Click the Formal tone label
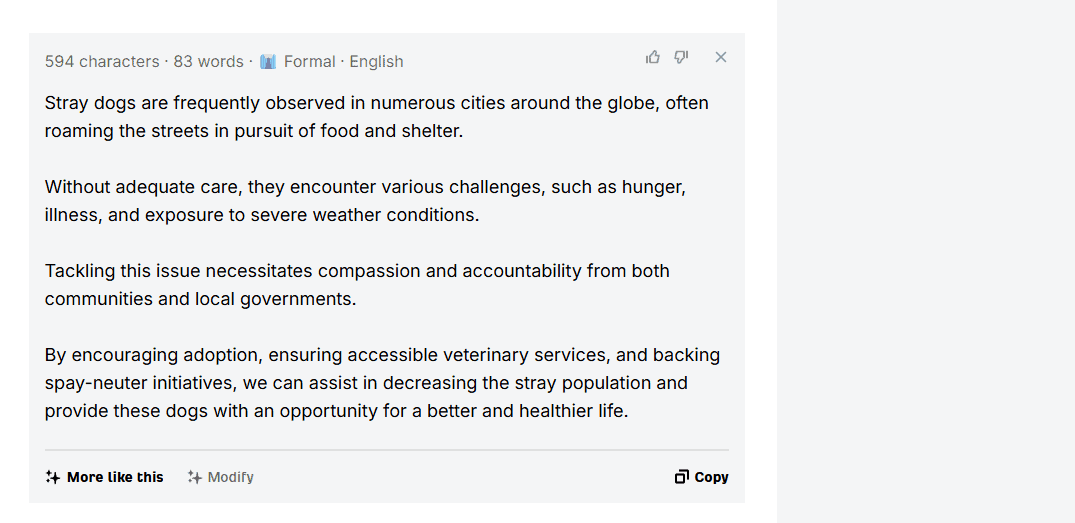Screen dimensions: 1075x523 click(x=310, y=62)
